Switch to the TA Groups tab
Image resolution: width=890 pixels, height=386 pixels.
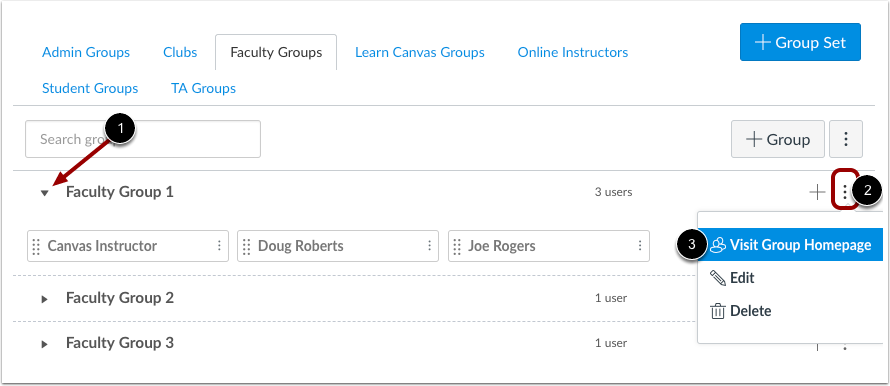[x=203, y=89]
